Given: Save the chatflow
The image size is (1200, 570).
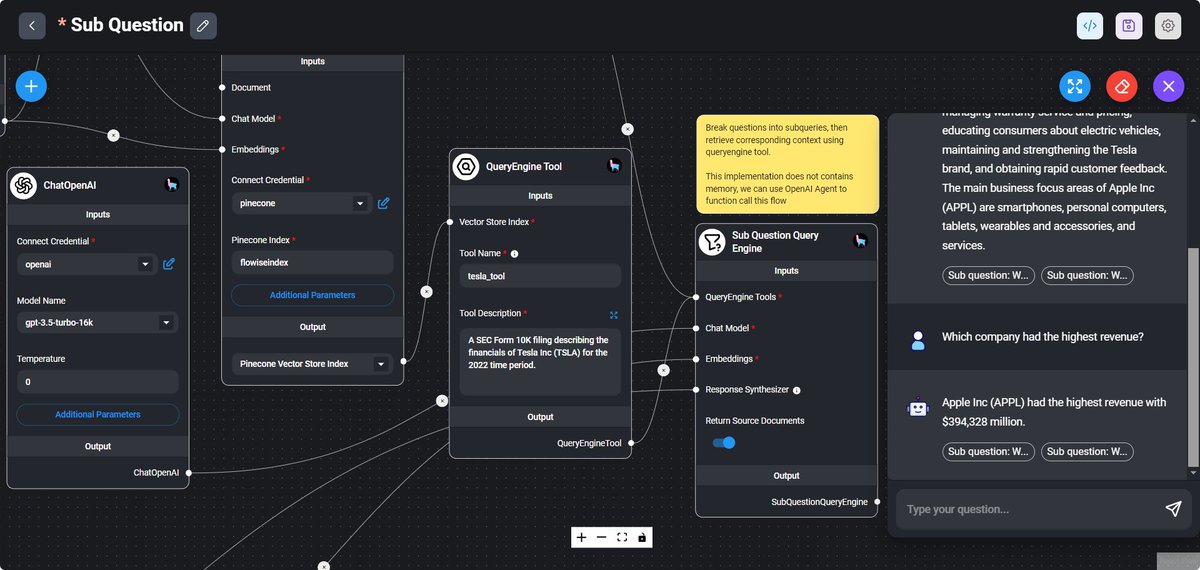Looking at the screenshot, I should click(x=1129, y=26).
